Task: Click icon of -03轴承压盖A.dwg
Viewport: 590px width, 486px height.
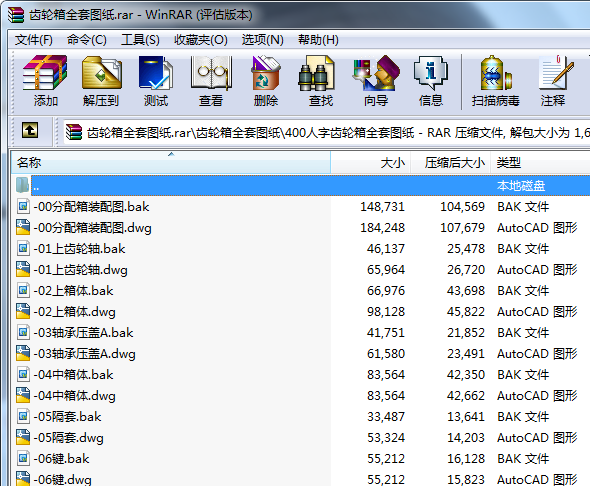Action: 23,354
